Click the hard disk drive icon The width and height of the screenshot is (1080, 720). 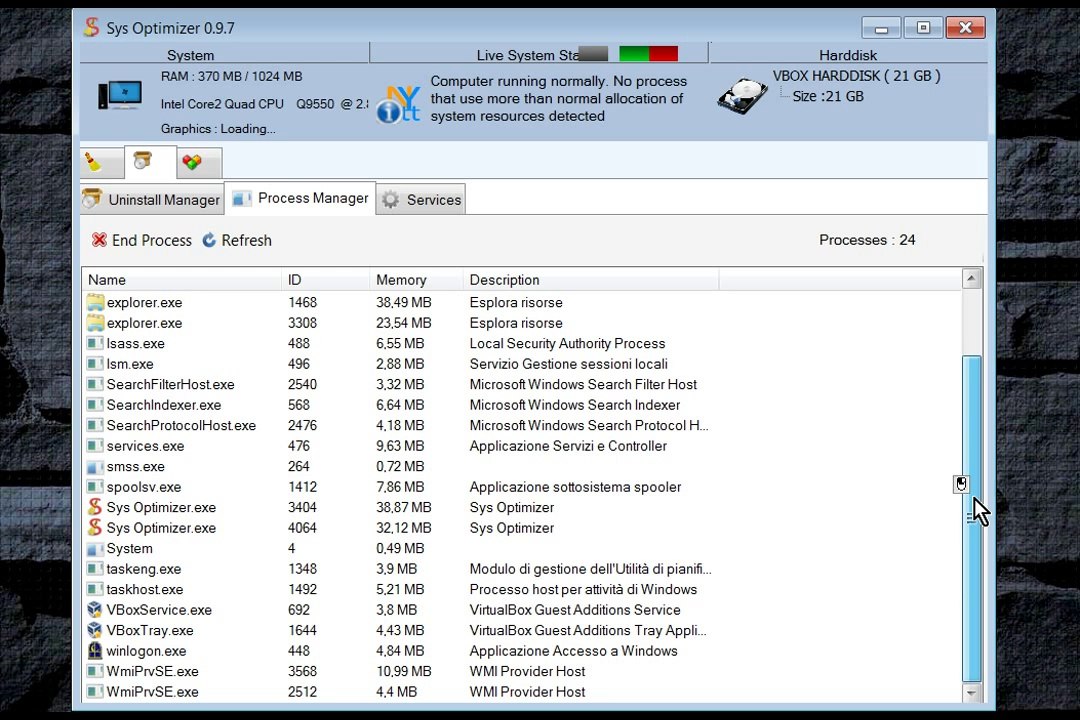pos(742,96)
